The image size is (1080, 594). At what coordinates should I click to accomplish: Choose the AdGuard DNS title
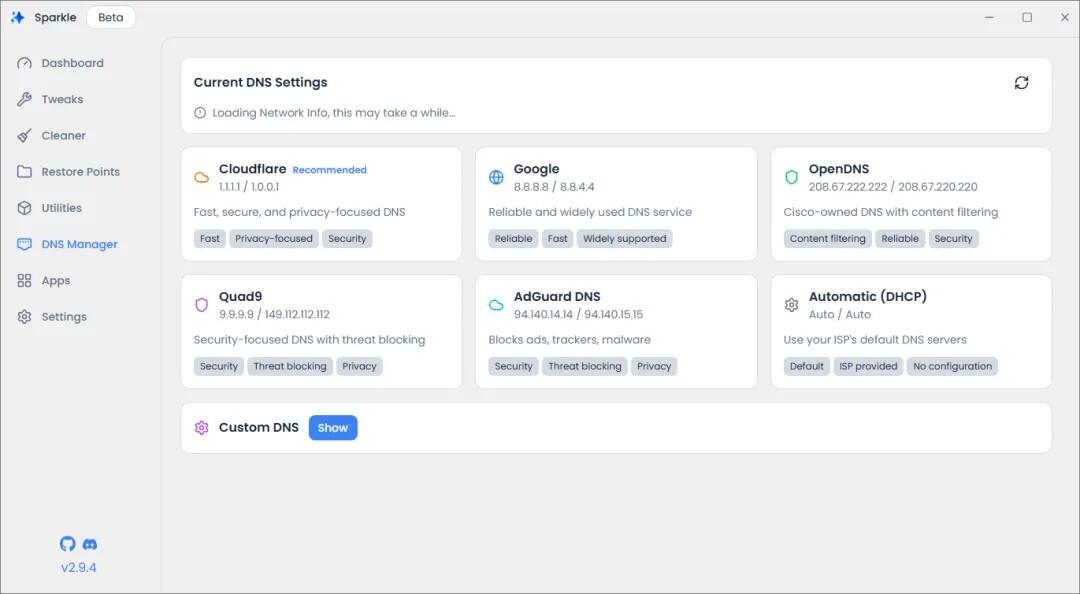click(x=557, y=296)
